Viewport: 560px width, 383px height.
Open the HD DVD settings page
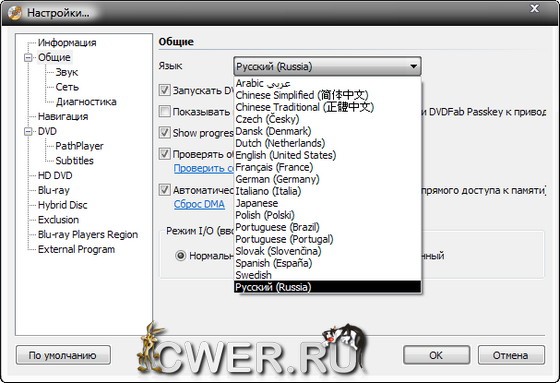click(x=55, y=175)
